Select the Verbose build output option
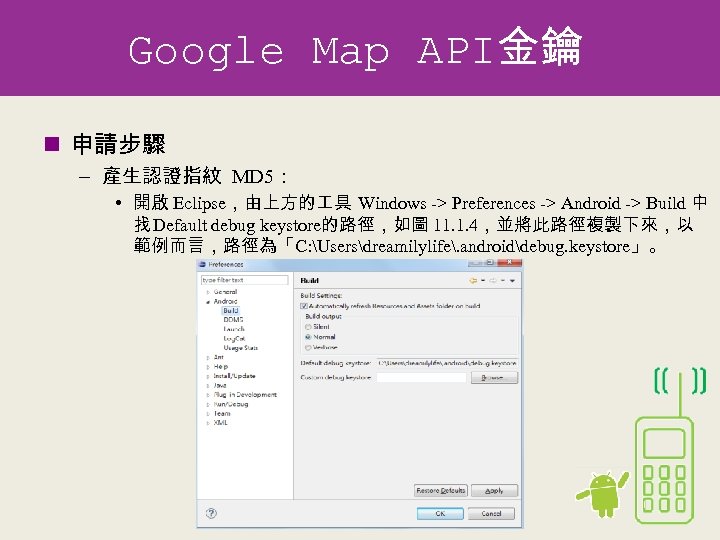The image size is (720, 540). (308, 348)
